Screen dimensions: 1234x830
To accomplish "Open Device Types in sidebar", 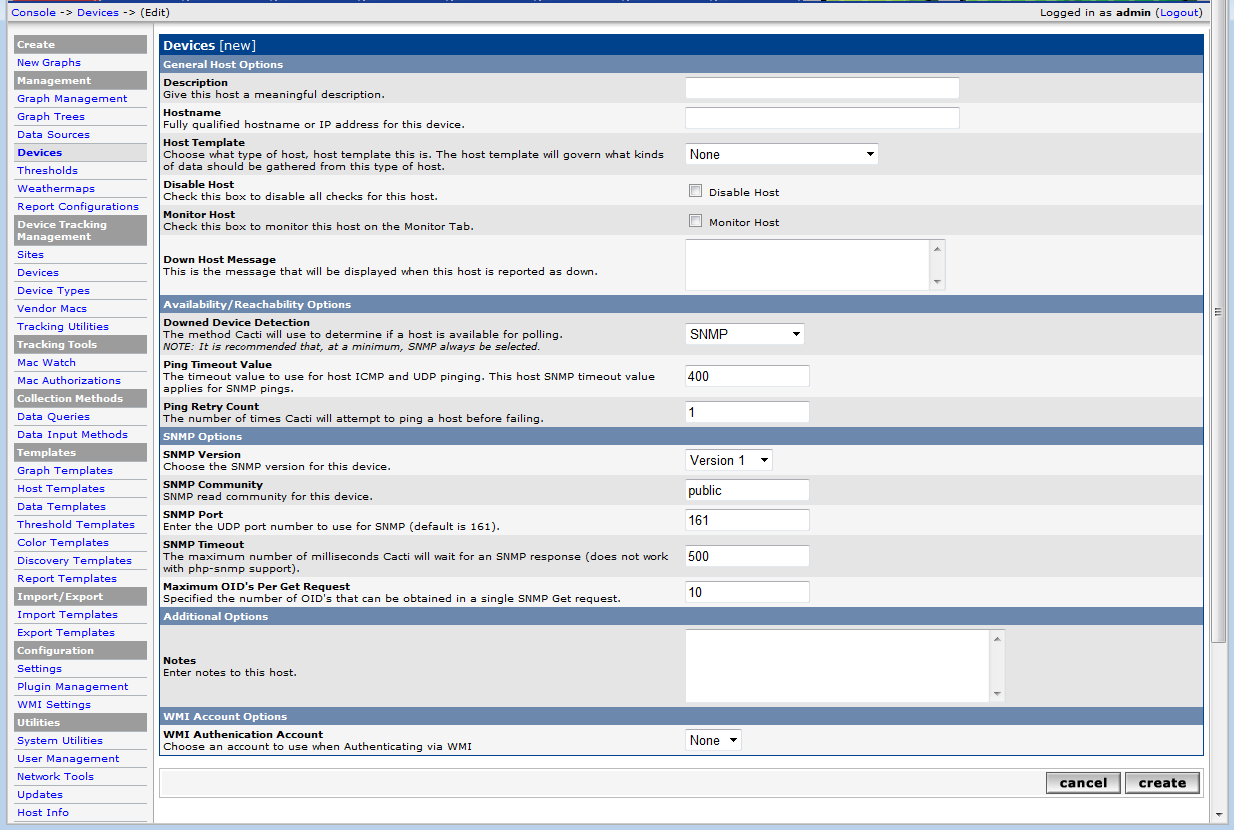I will [x=53, y=290].
